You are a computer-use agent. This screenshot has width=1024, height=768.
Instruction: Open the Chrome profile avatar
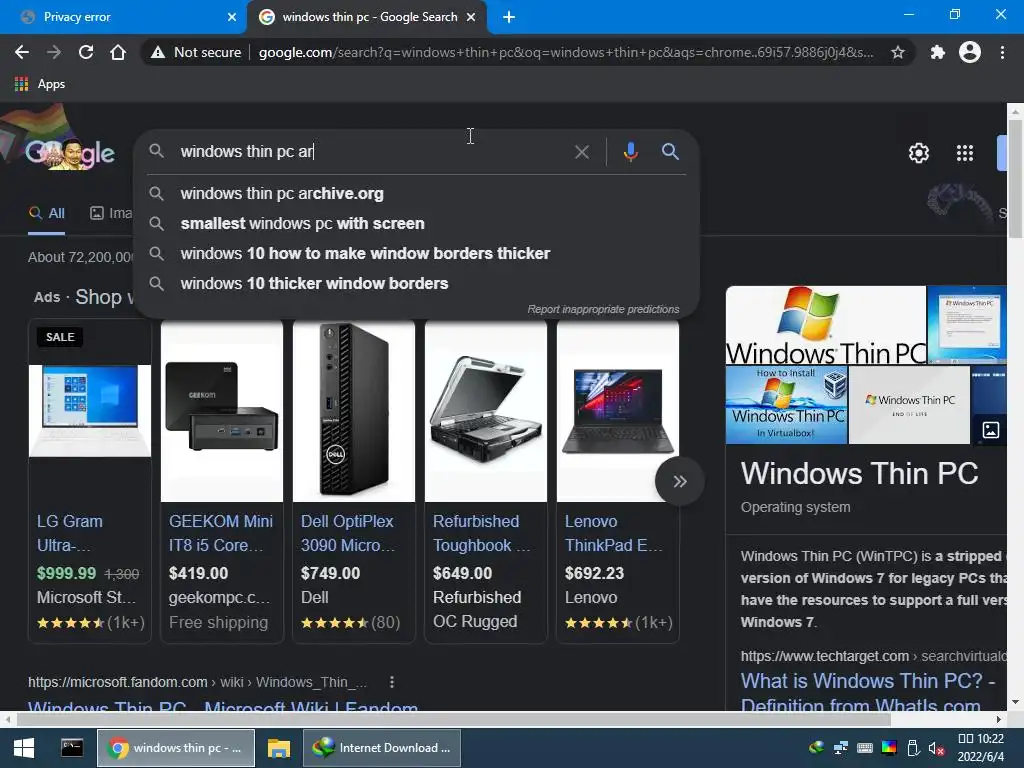[x=970, y=52]
